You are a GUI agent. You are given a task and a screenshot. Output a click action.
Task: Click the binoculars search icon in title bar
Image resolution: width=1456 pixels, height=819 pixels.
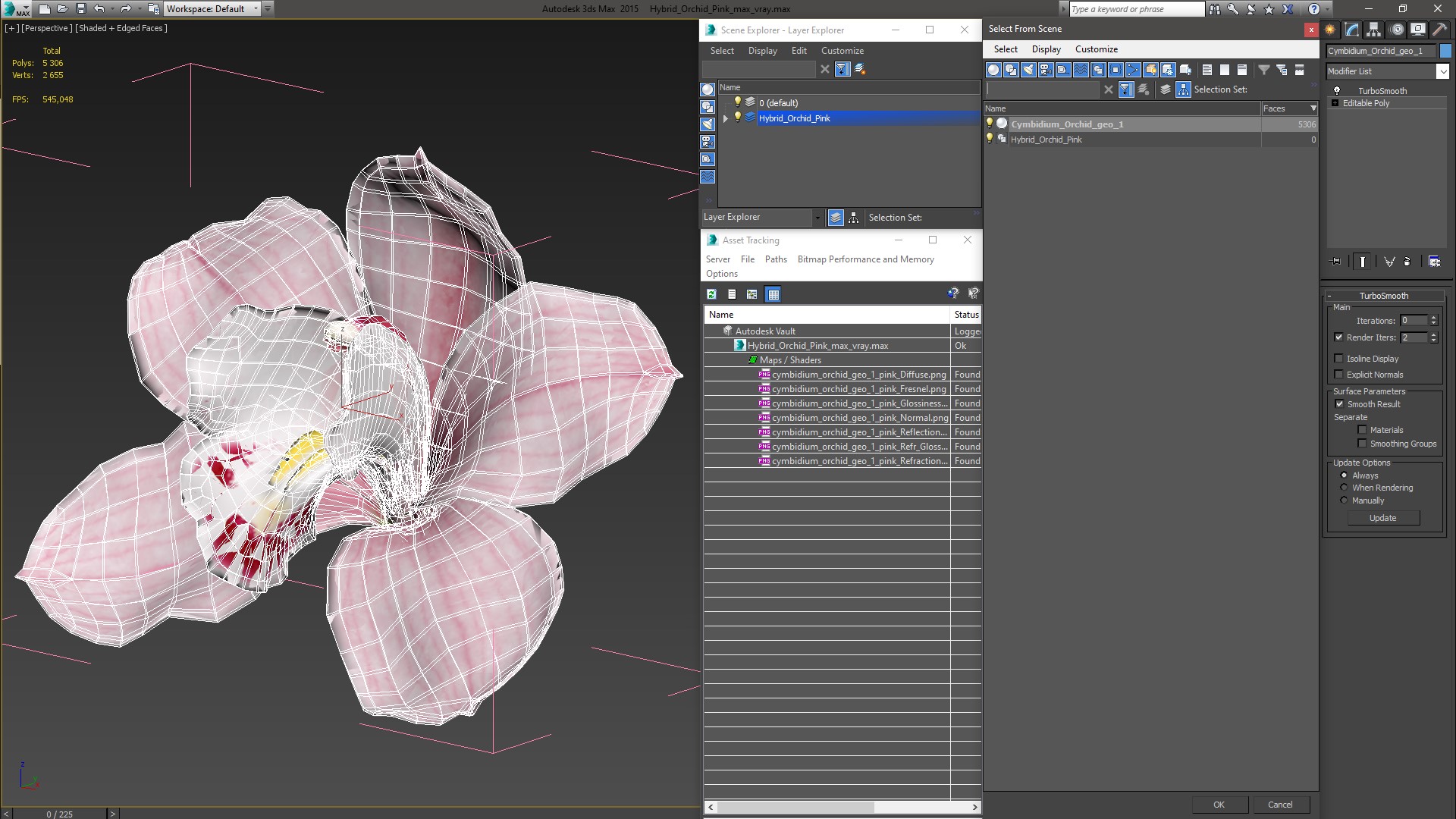point(1215,9)
